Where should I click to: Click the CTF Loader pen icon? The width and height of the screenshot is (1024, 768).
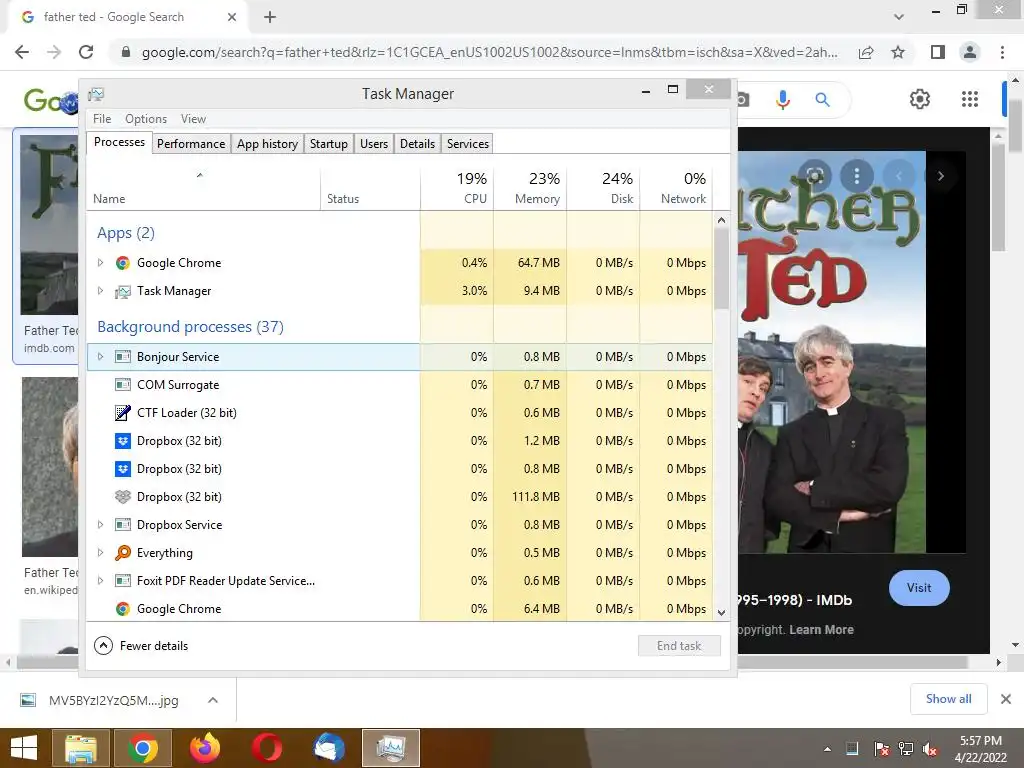point(122,413)
